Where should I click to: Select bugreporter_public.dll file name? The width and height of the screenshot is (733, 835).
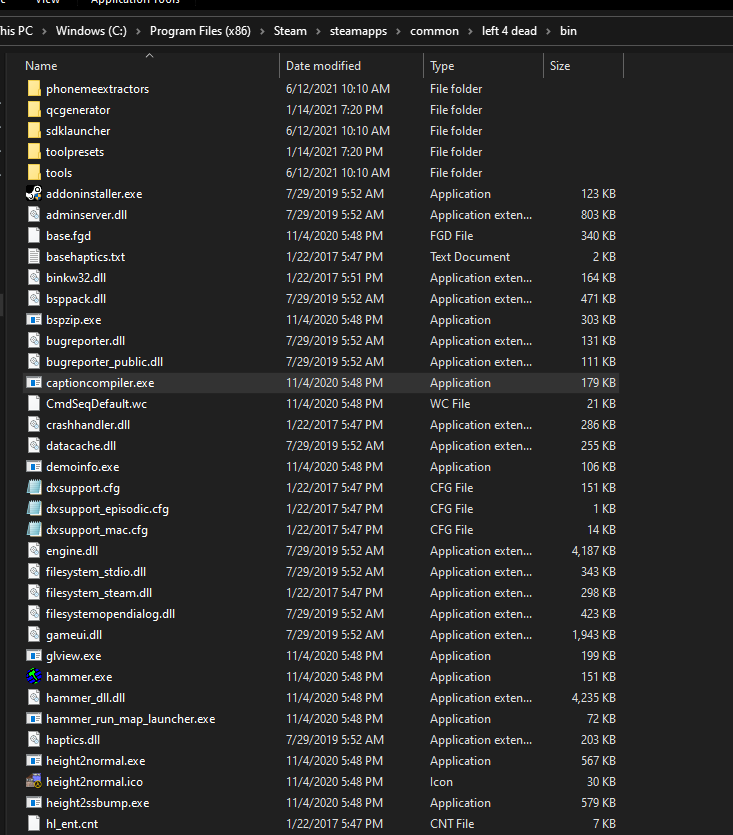[104, 362]
